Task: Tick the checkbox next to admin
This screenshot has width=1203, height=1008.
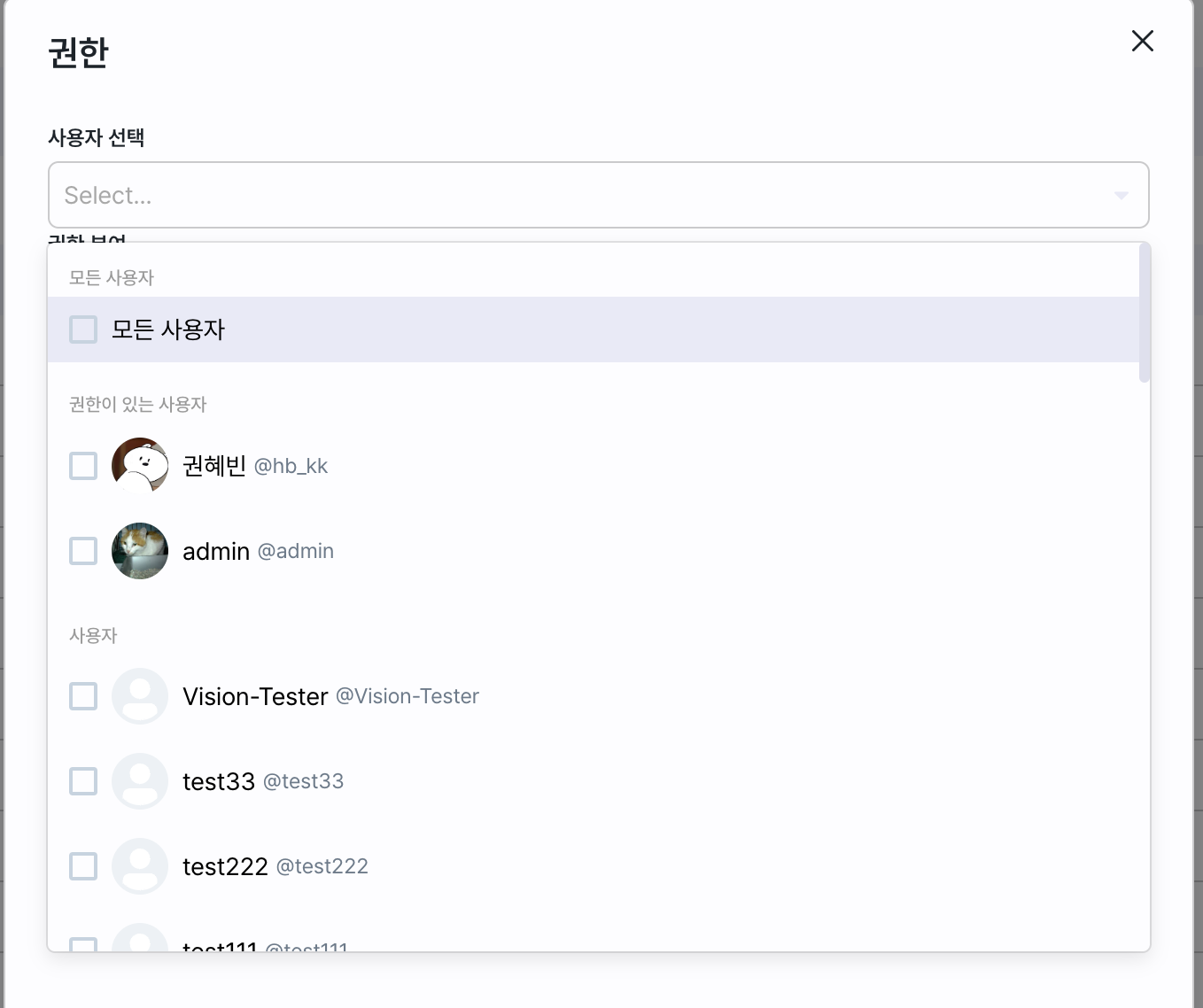Action: (x=83, y=550)
